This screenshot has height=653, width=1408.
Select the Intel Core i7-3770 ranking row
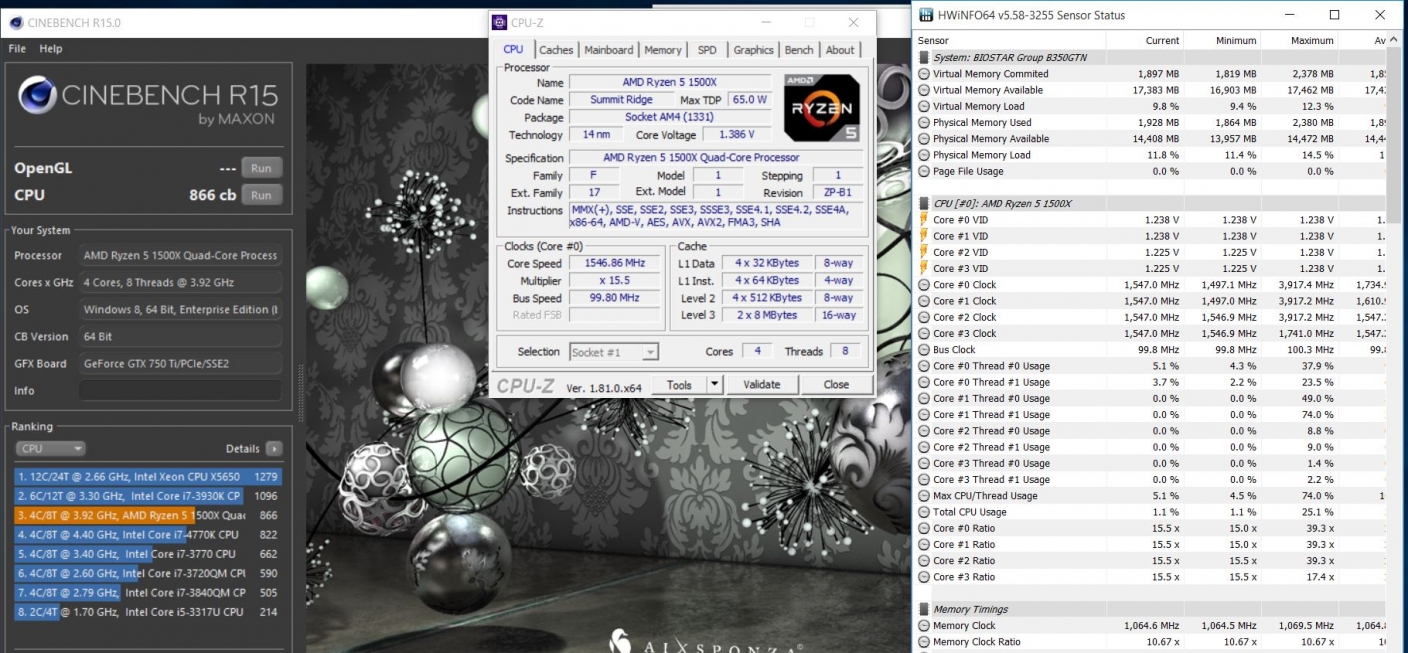(x=148, y=553)
